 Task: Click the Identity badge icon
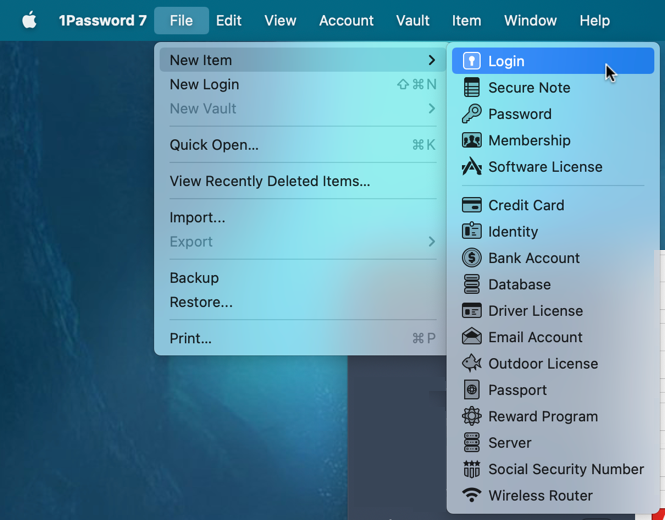(x=471, y=231)
